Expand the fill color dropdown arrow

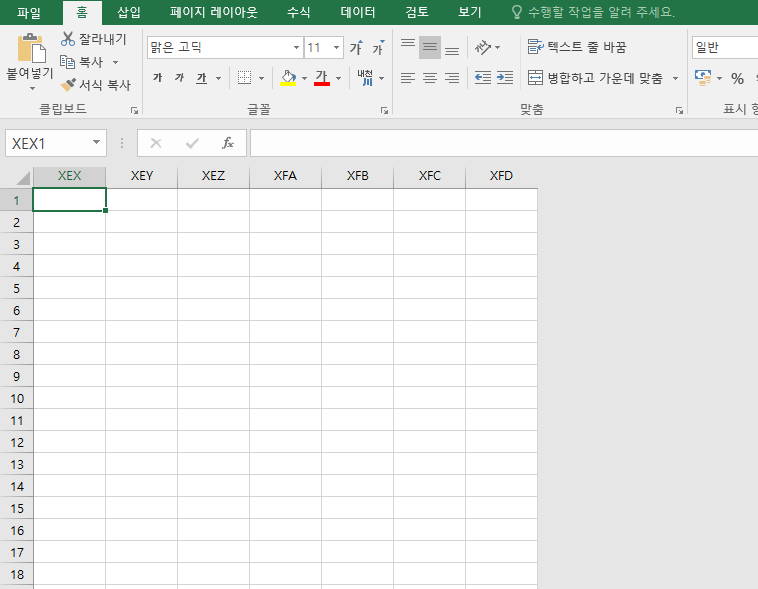coord(304,78)
